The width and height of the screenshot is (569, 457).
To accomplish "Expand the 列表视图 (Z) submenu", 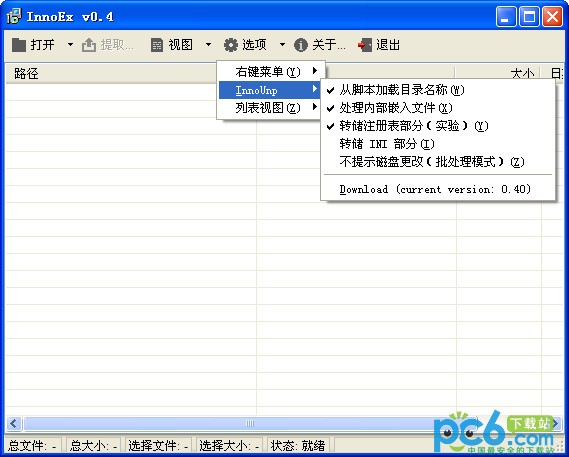I will [269, 107].
